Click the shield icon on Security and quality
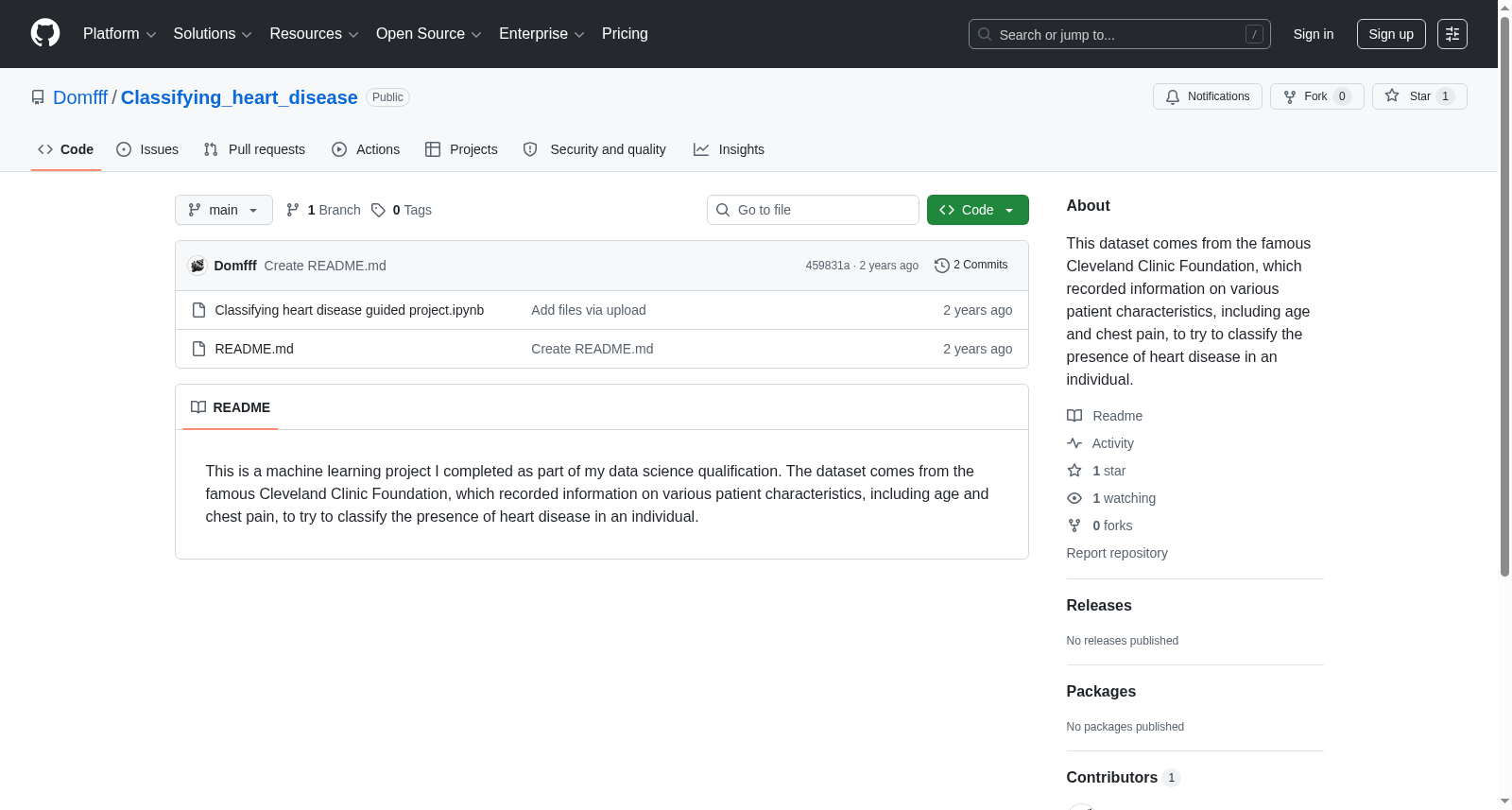This screenshot has width=1512, height=810. (x=530, y=149)
